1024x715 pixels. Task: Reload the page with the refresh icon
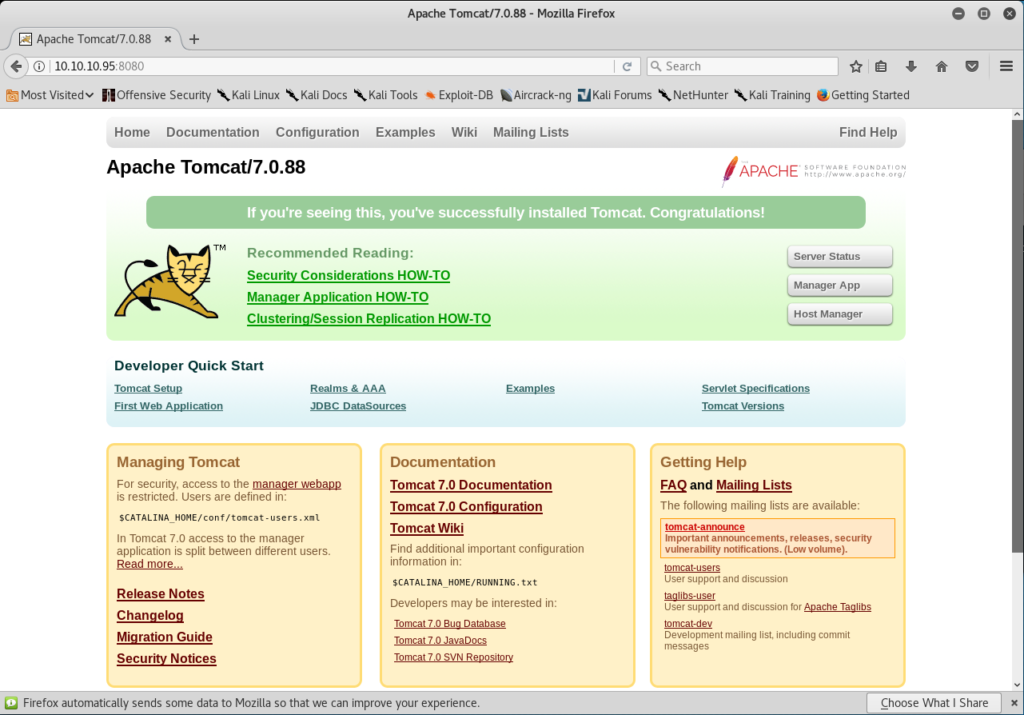pos(627,66)
